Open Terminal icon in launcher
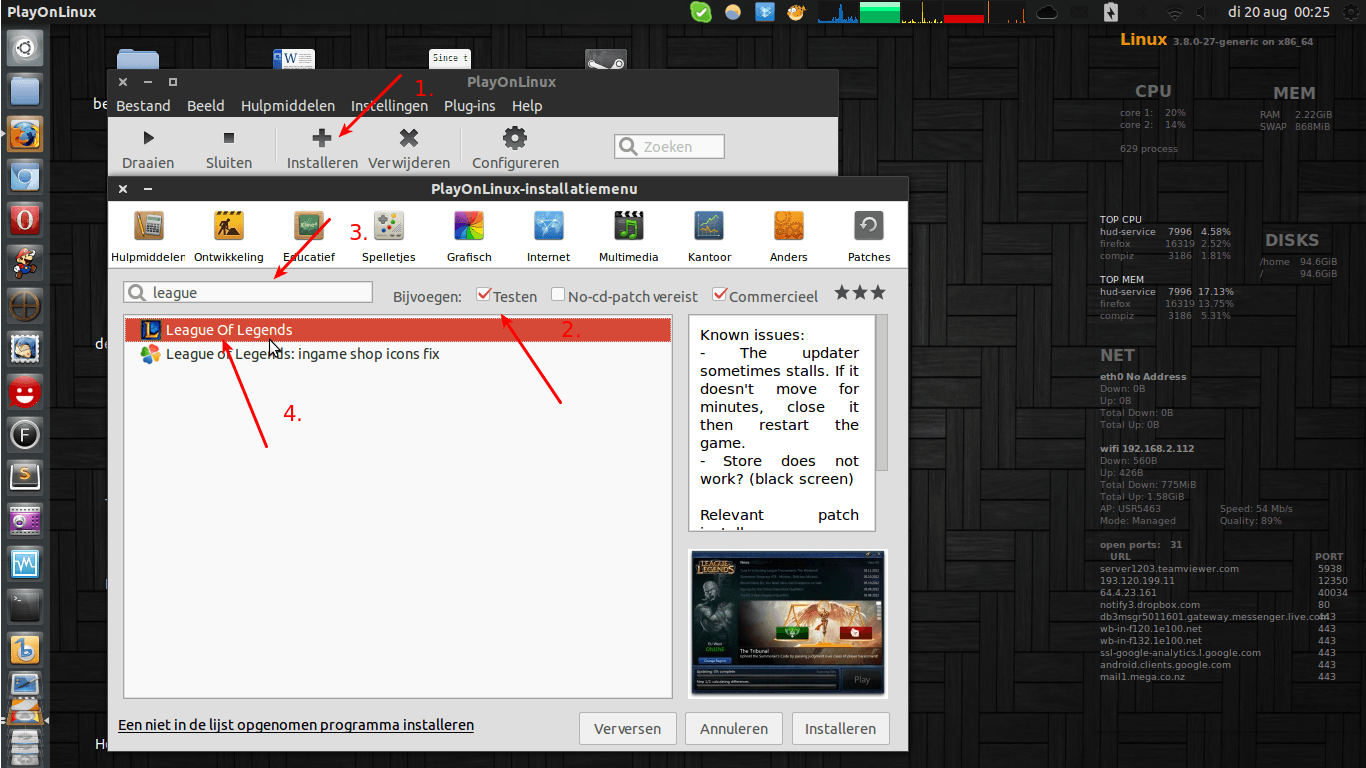Viewport: 1366px width, 768px height. point(25,606)
